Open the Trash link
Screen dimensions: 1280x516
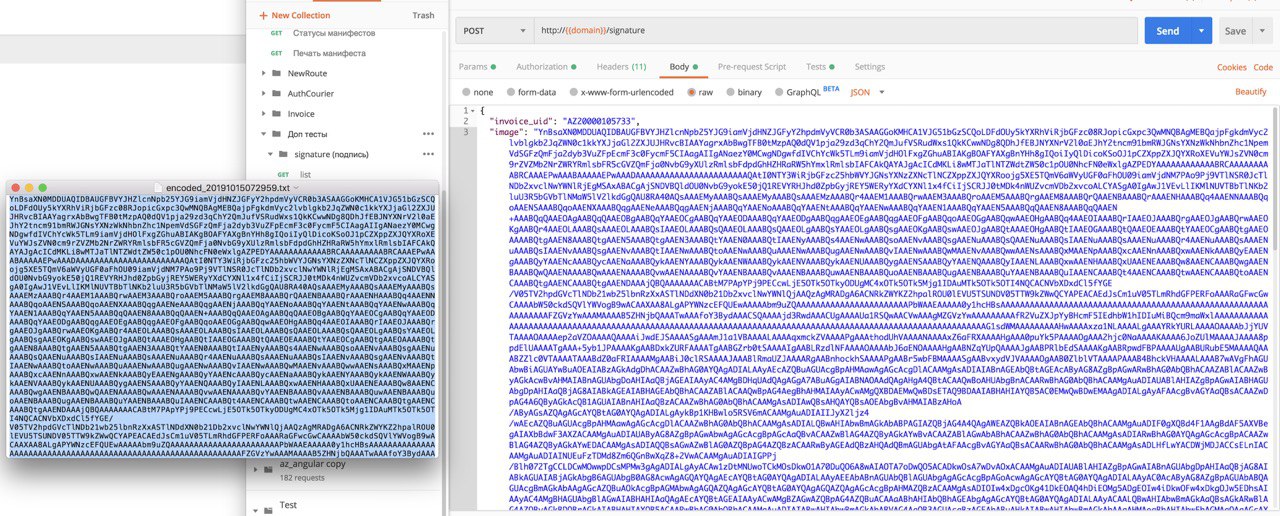pyautogui.click(x=423, y=16)
